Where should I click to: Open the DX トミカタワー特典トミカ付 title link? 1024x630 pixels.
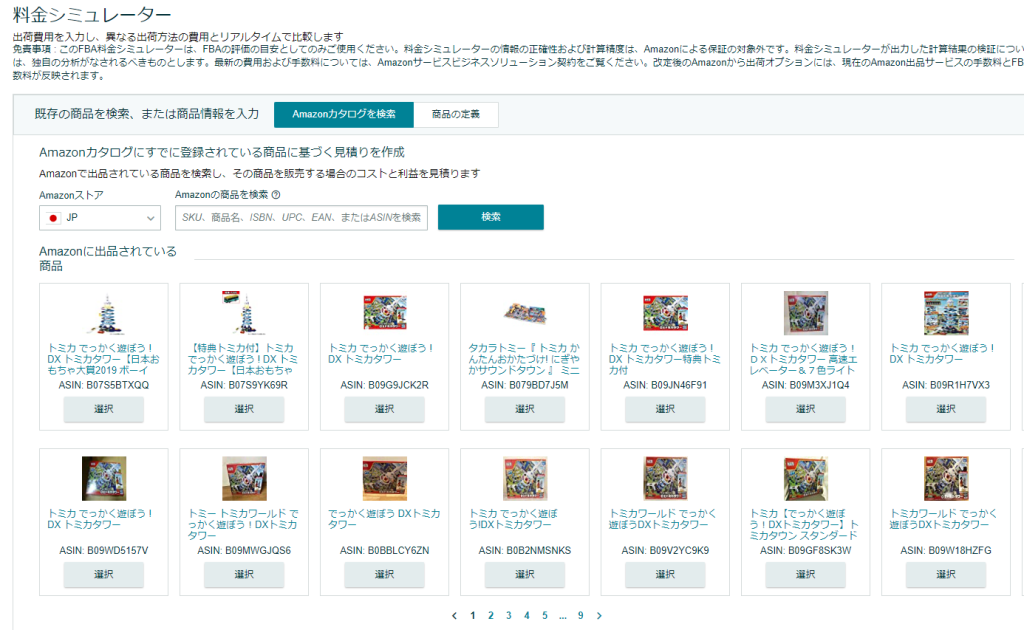[665, 359]
